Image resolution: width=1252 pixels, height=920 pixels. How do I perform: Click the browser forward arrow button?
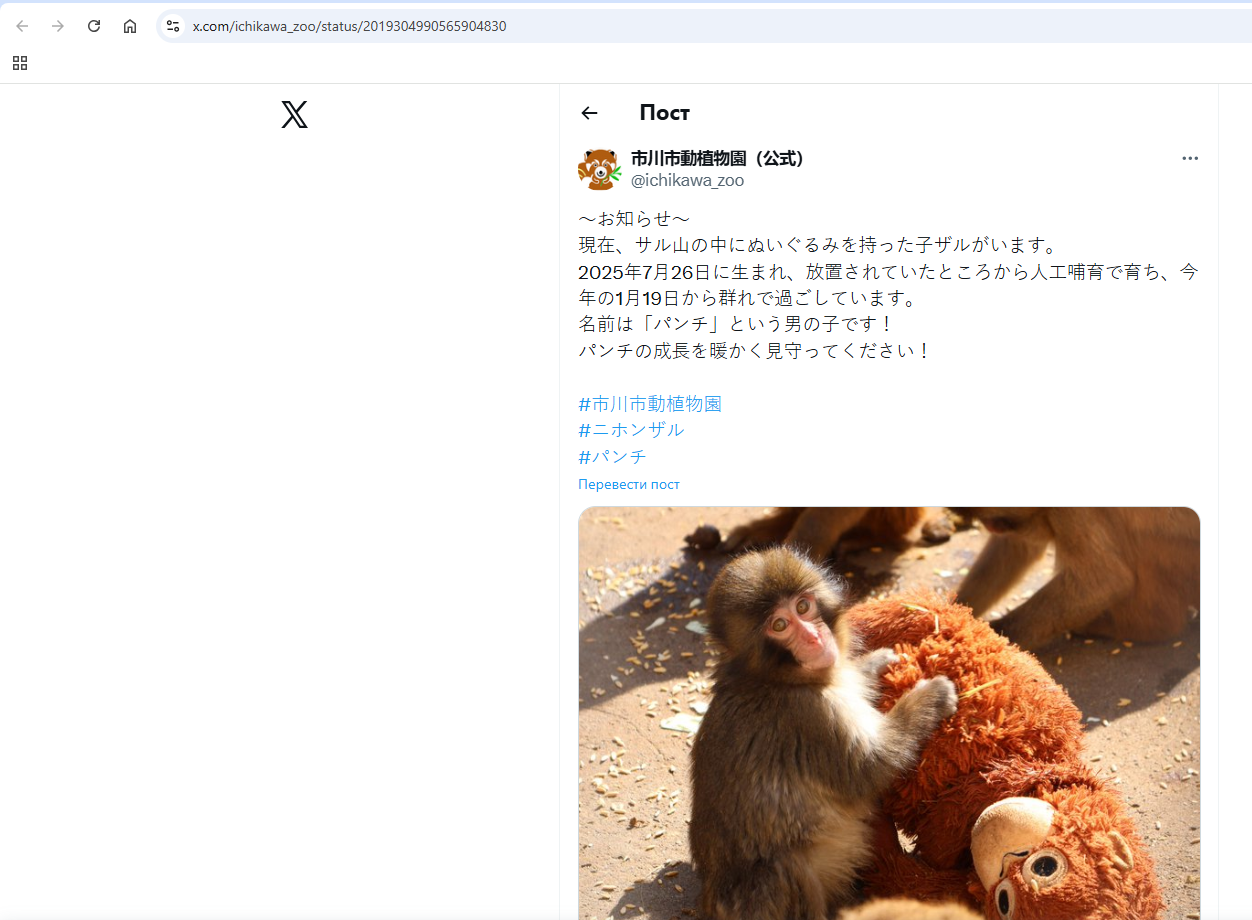tap(58, 26)
